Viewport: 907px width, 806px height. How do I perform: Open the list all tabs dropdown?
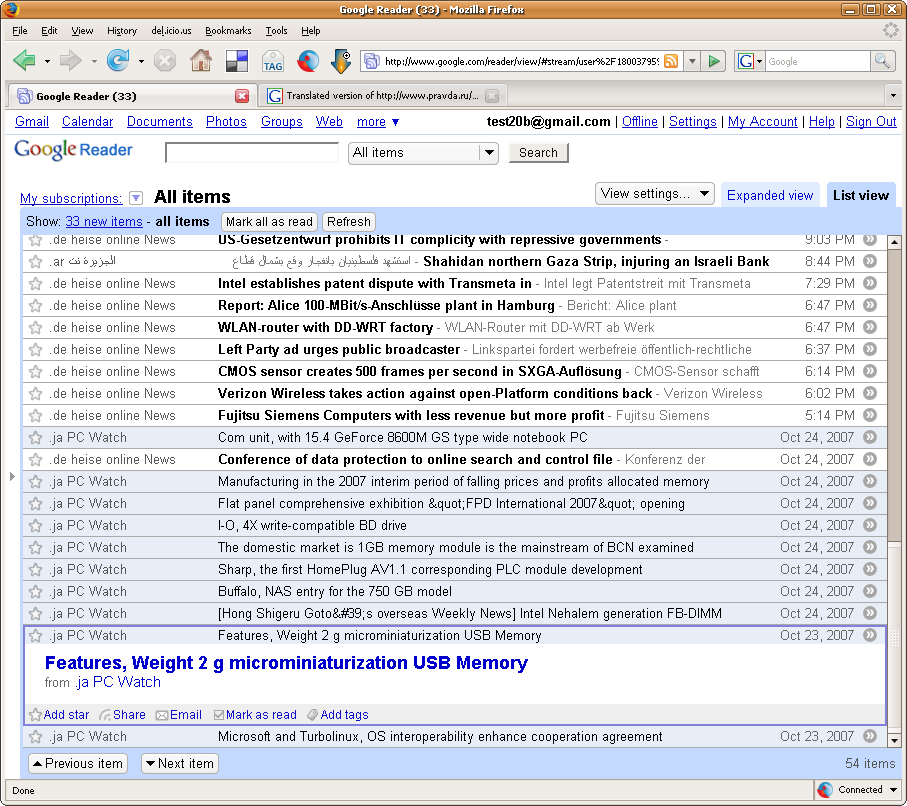coord(893,95)
